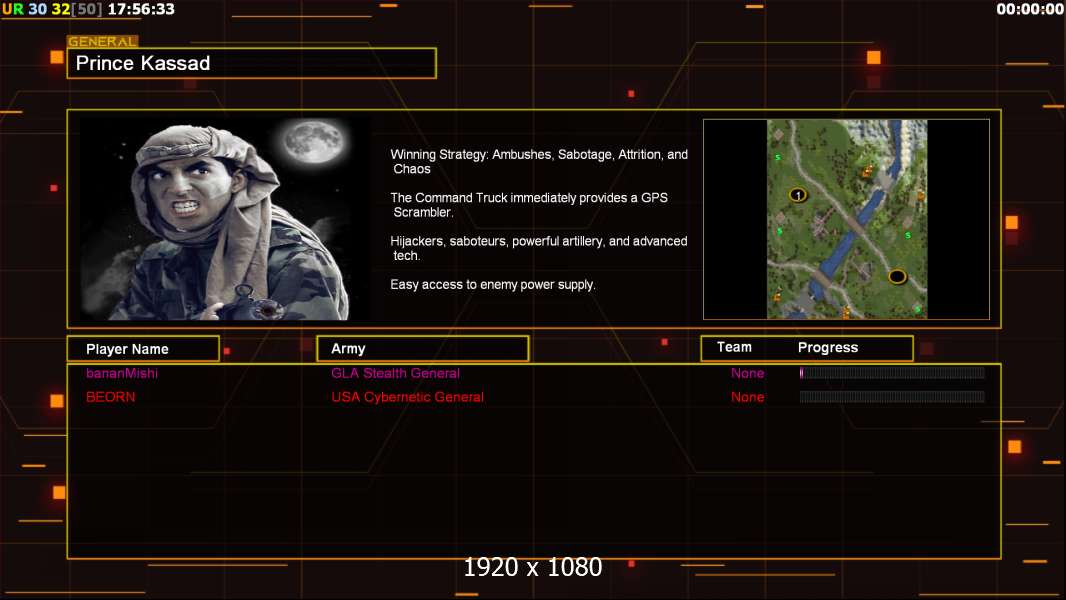Click the map preview thumbnail
This screenshot has height=600, width=1066.
(846, 219)
